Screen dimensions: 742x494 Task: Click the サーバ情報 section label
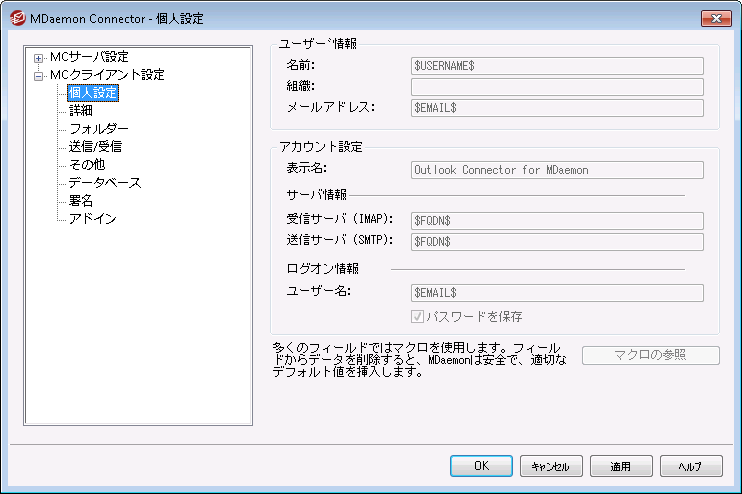pyautogui.click(x=317, y=194)
